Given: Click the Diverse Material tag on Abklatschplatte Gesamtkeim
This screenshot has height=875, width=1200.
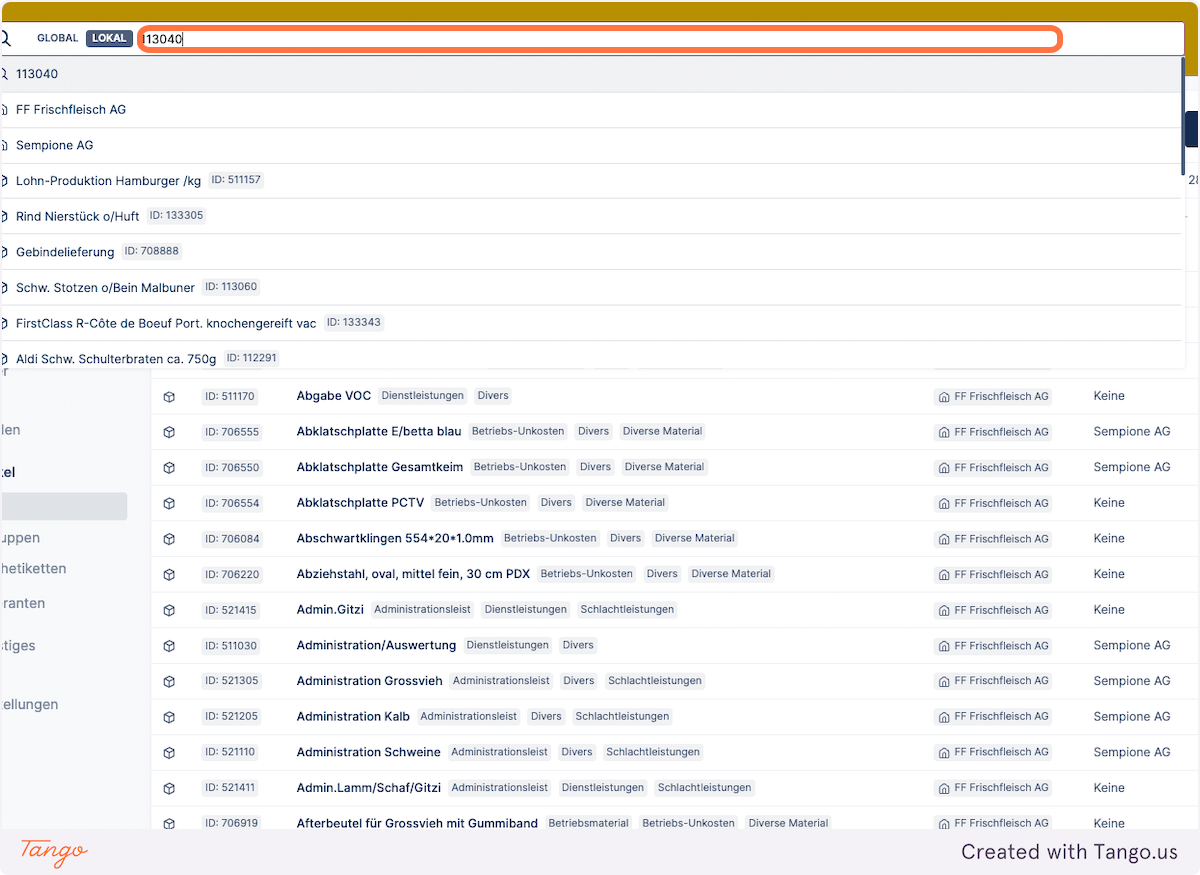Looking at the screenshot, I should (665, 467).
